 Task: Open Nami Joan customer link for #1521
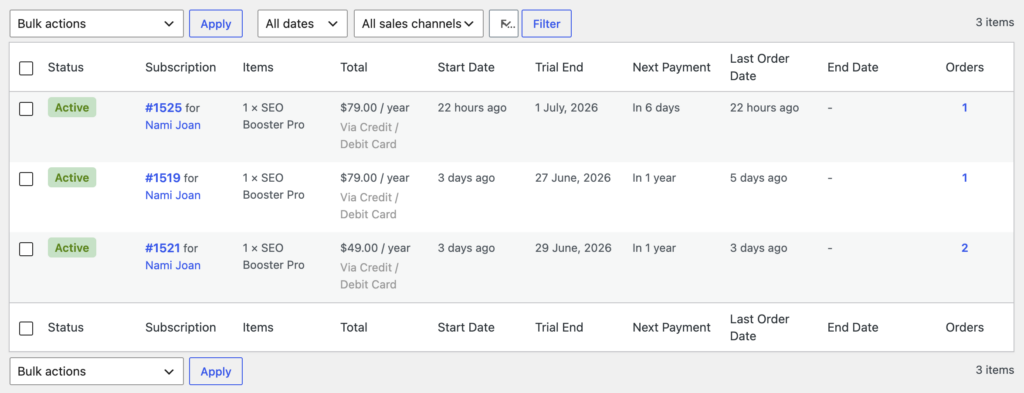pos(173,265)
